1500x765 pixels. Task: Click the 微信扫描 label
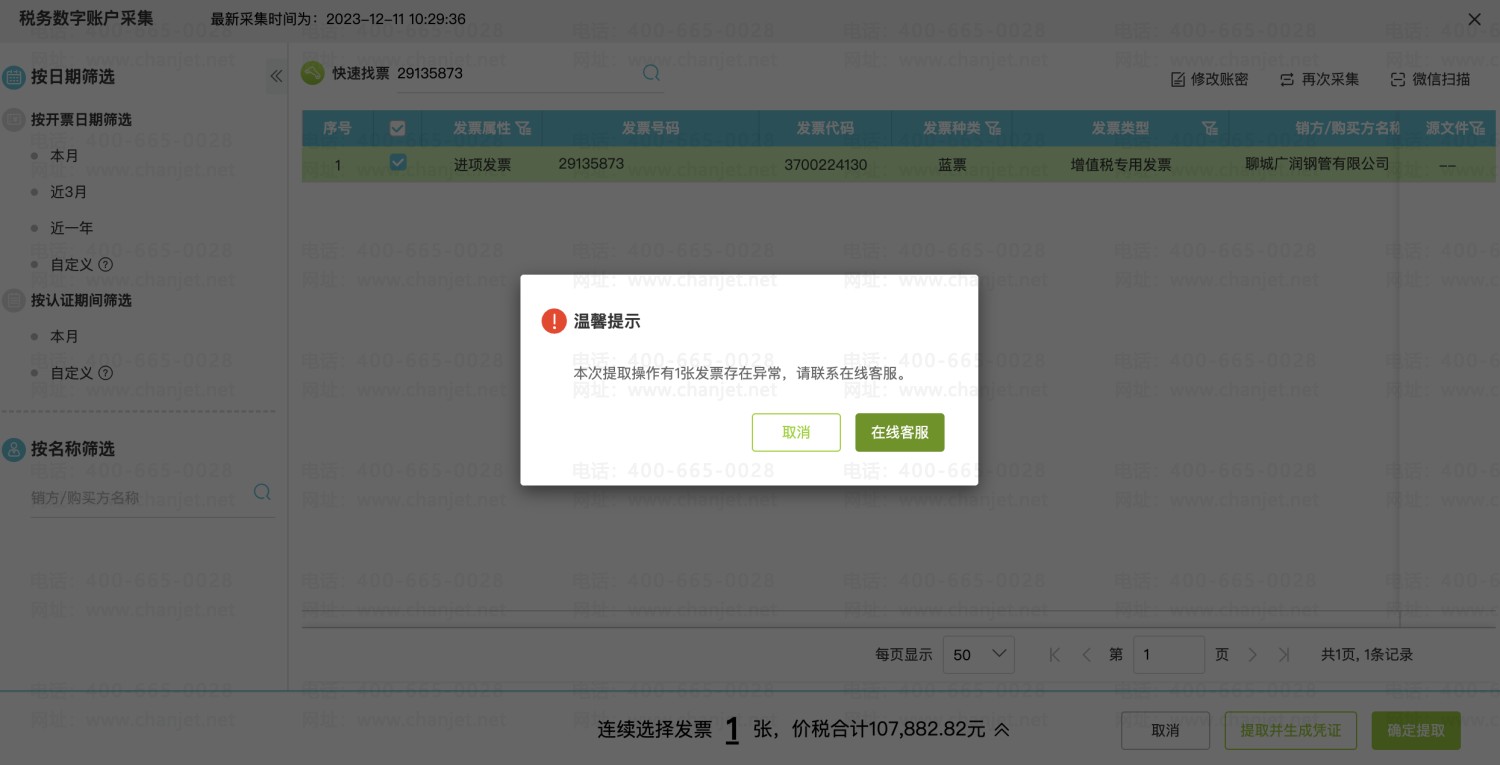(x=1441, y=80)
